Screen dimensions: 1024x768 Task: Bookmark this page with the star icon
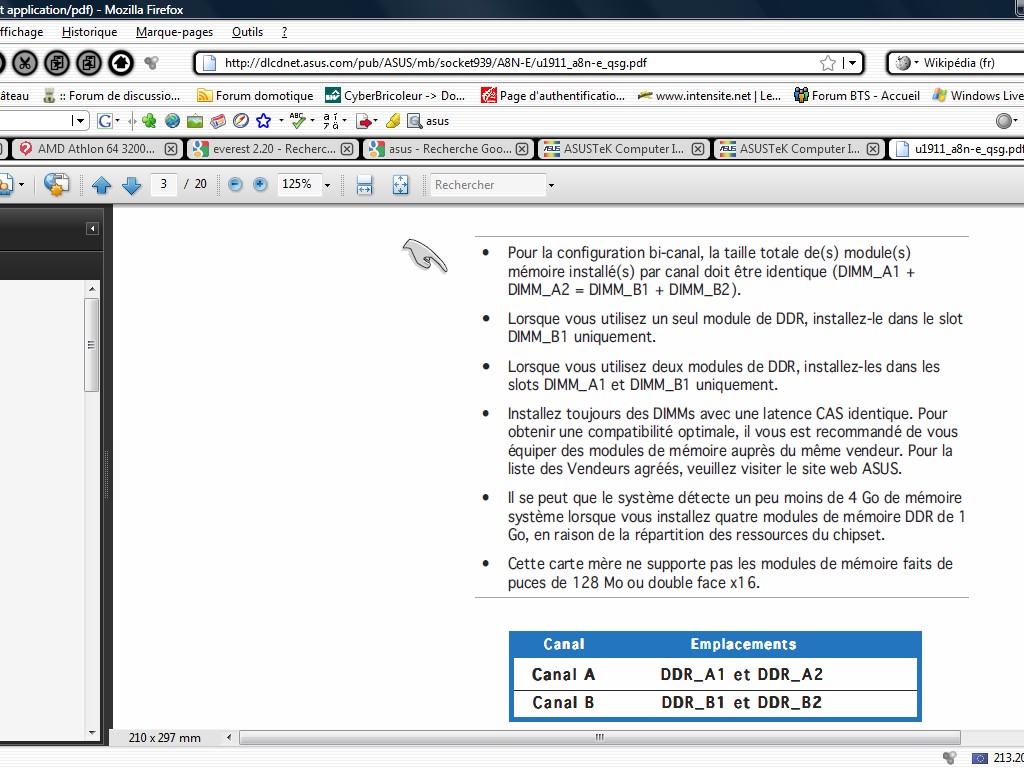click(x=827, y=63)
